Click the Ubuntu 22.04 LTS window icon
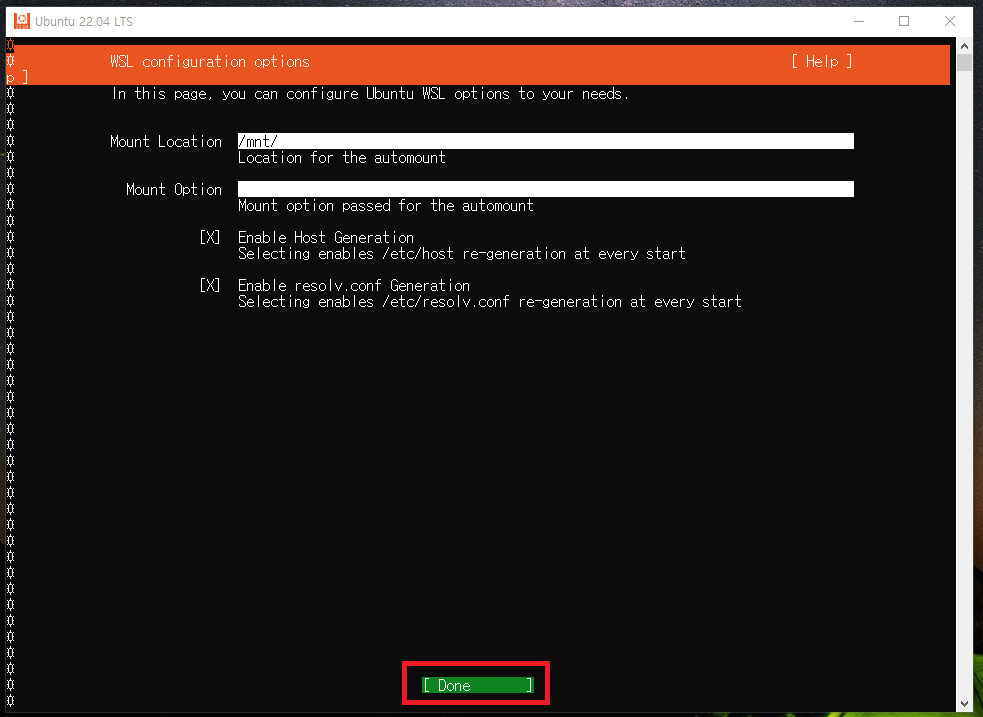983x717 pixels. [x=21, y=21]
